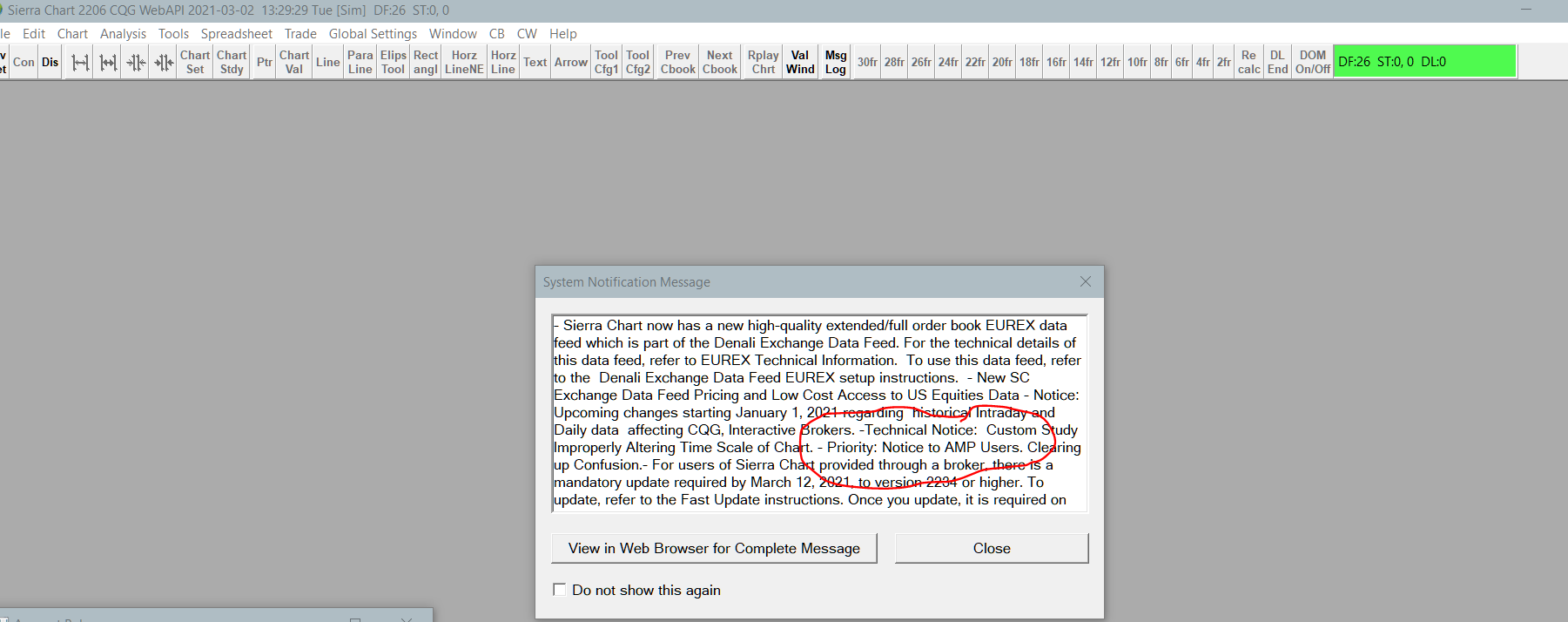Select the Line drawing tool
The image size is (1568, 622).
328,62
